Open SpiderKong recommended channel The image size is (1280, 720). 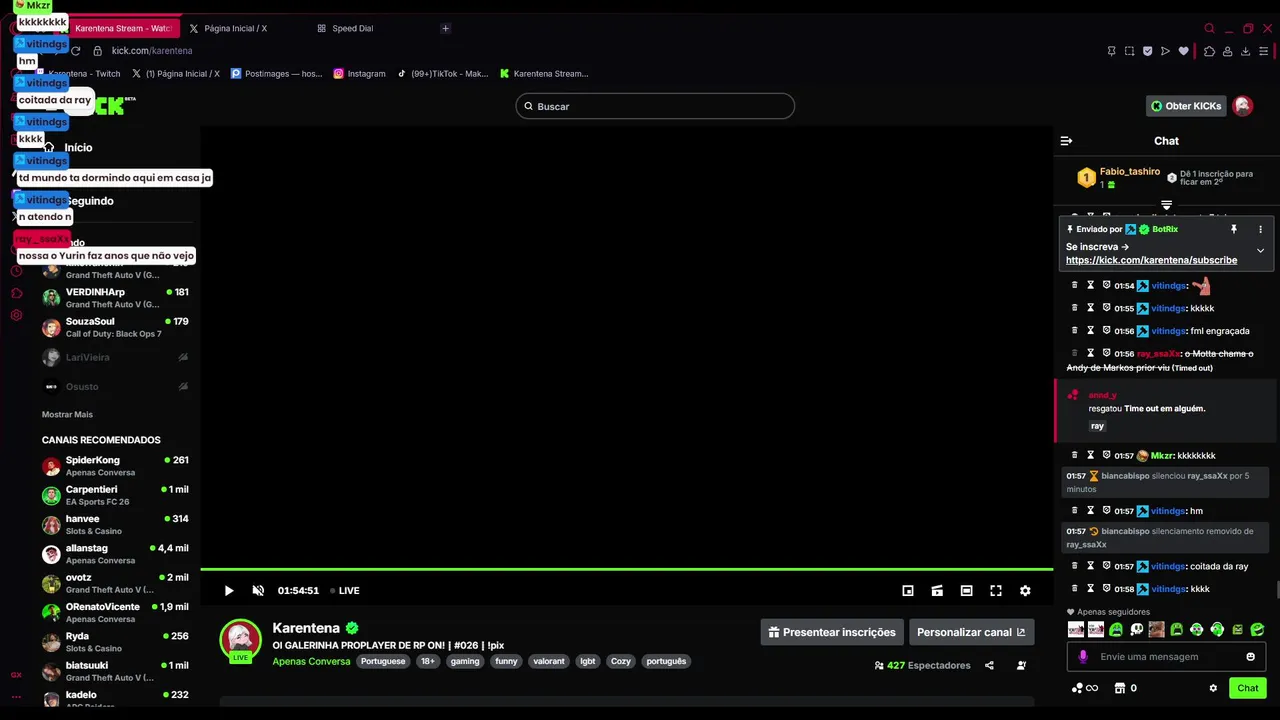pos(115,466)
